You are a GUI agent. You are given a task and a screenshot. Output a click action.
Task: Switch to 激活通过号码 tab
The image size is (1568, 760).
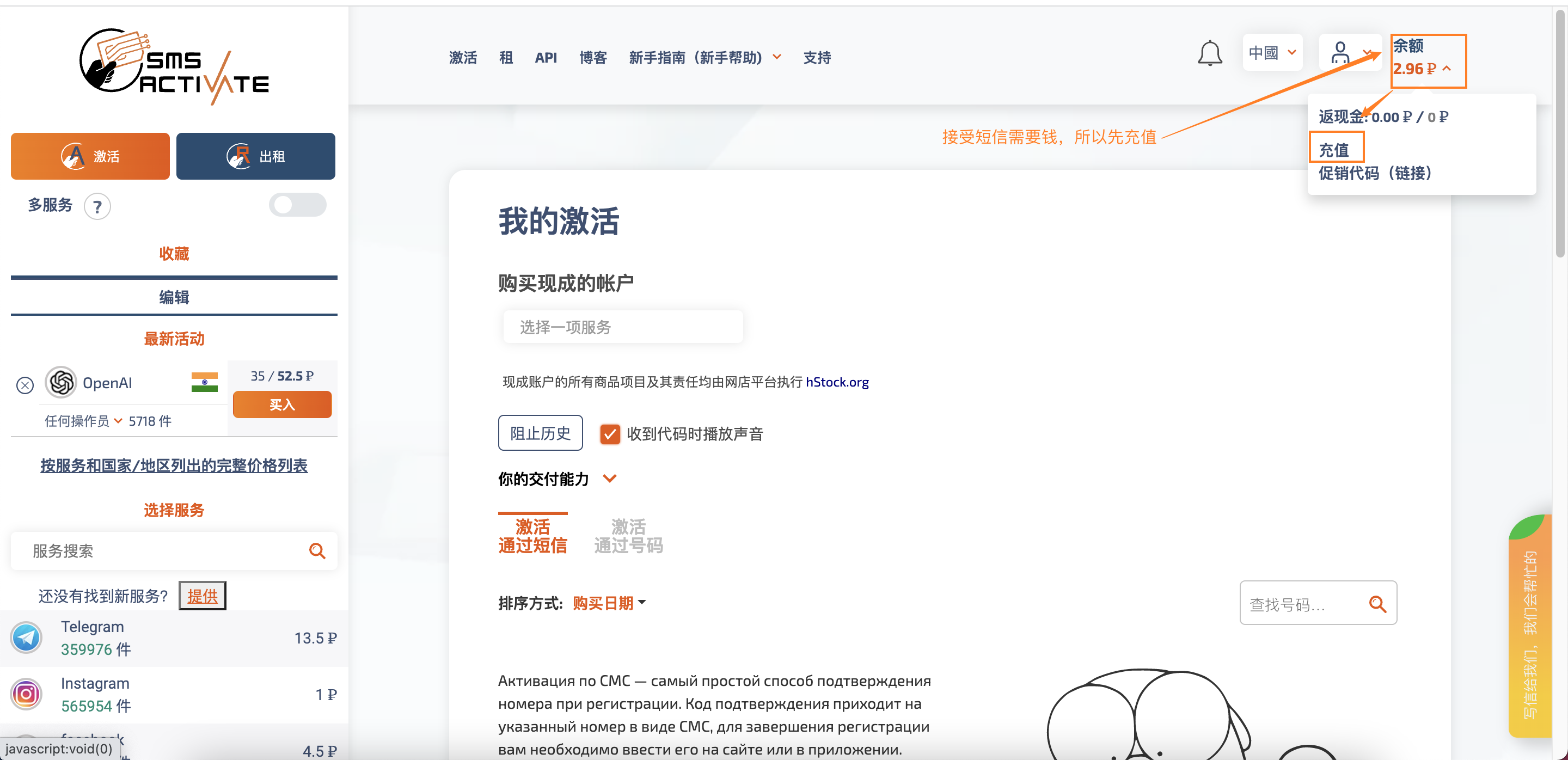(628, 536)
